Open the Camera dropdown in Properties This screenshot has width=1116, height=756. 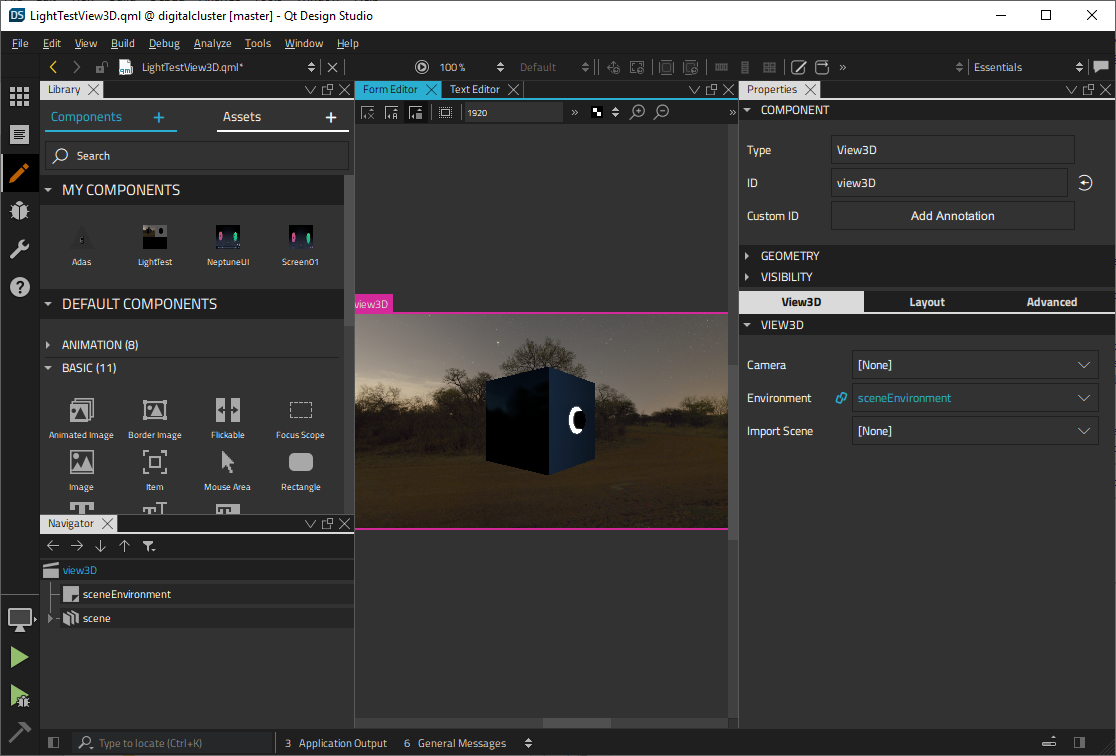click(975, 364)
